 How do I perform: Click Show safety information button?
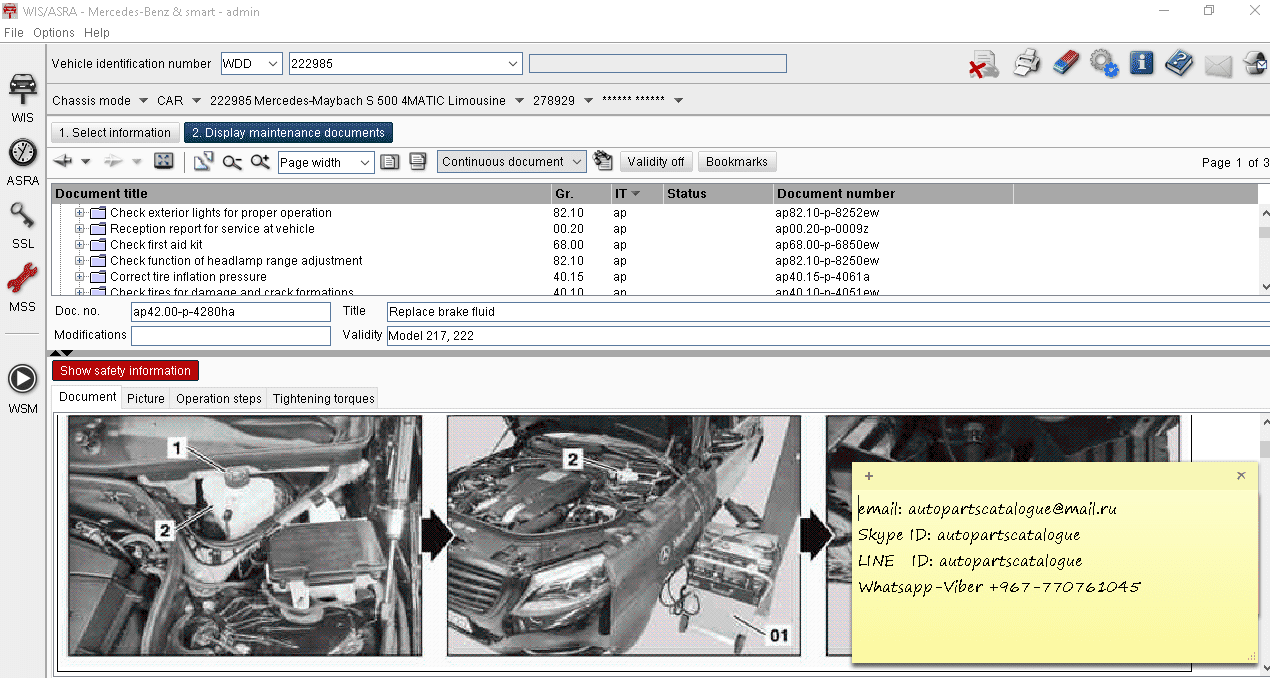click(125, 371)
